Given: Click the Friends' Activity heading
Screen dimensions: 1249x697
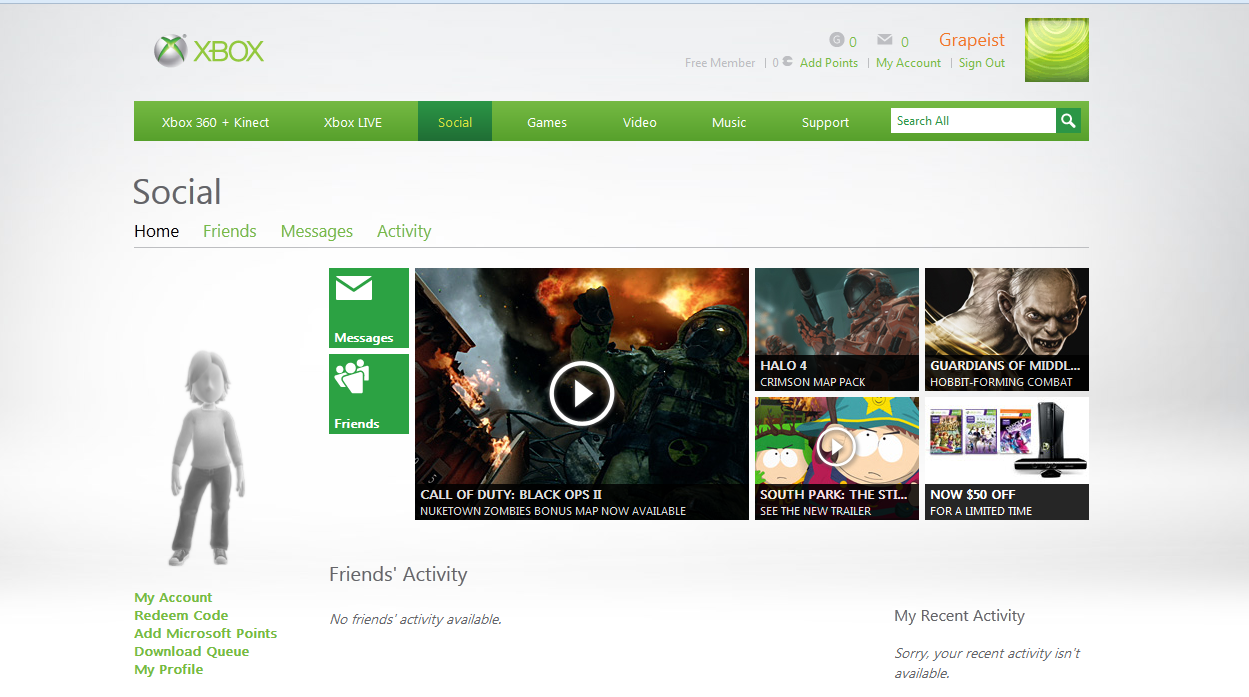Looking at the screenshot, I should pyautogui.click(x=398, y=574).
